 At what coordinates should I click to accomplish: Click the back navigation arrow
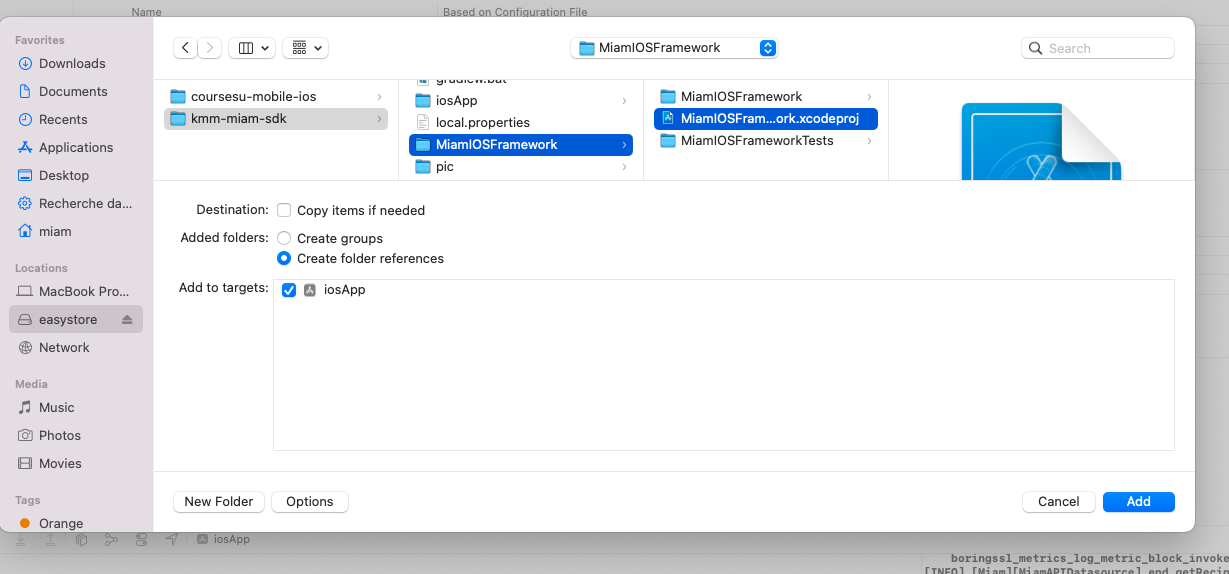(185, 48)
